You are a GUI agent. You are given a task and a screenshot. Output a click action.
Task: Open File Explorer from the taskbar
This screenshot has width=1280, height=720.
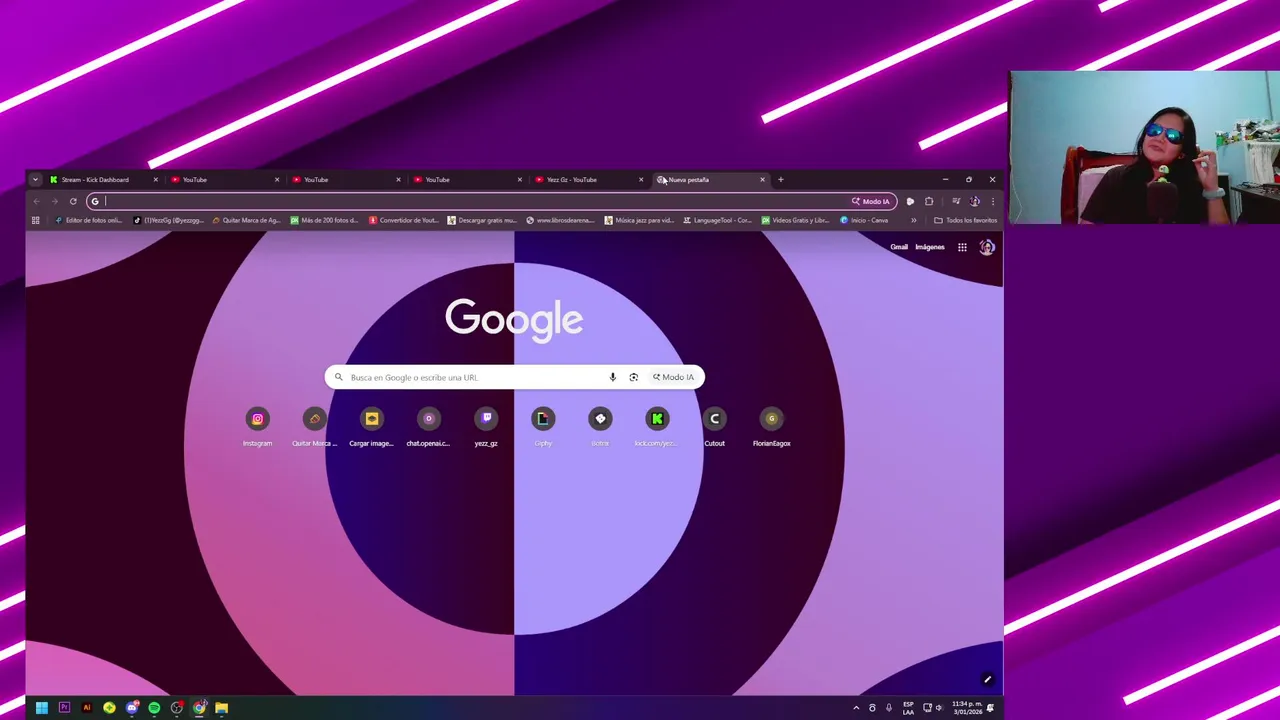(x=221, y=708)
